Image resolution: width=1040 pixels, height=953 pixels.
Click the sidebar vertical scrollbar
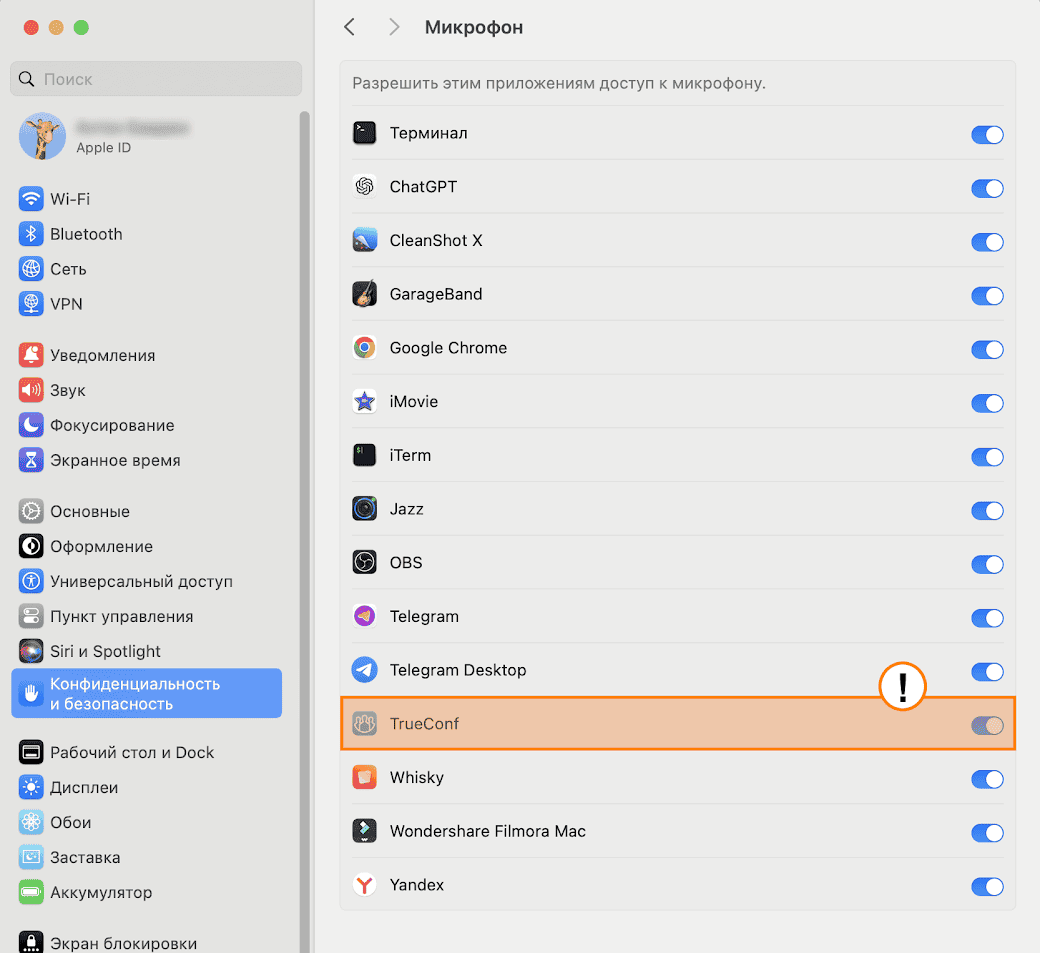click(304, 531)
